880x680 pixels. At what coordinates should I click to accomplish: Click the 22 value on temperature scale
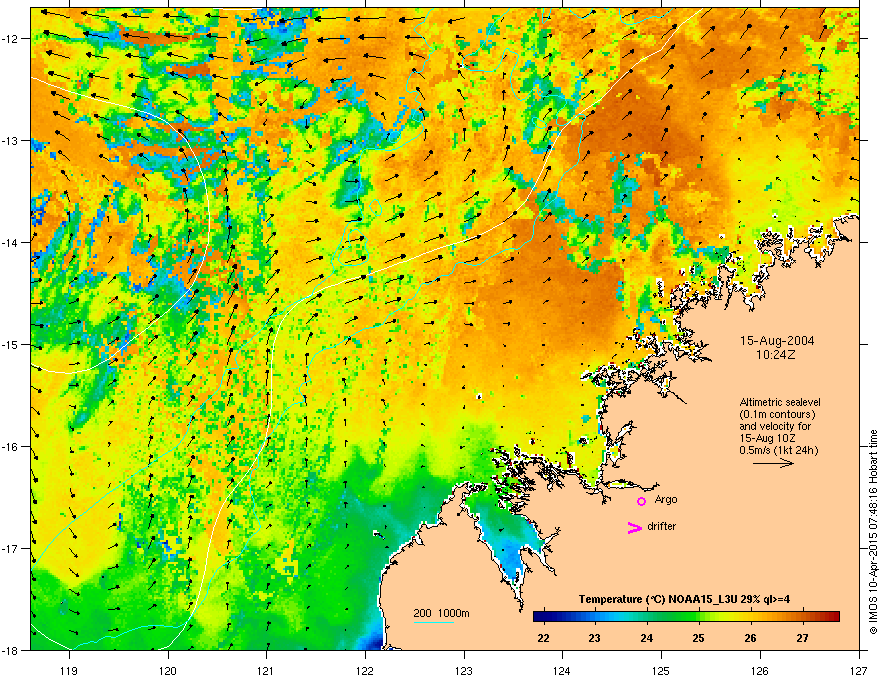click(x=543, y=638)
